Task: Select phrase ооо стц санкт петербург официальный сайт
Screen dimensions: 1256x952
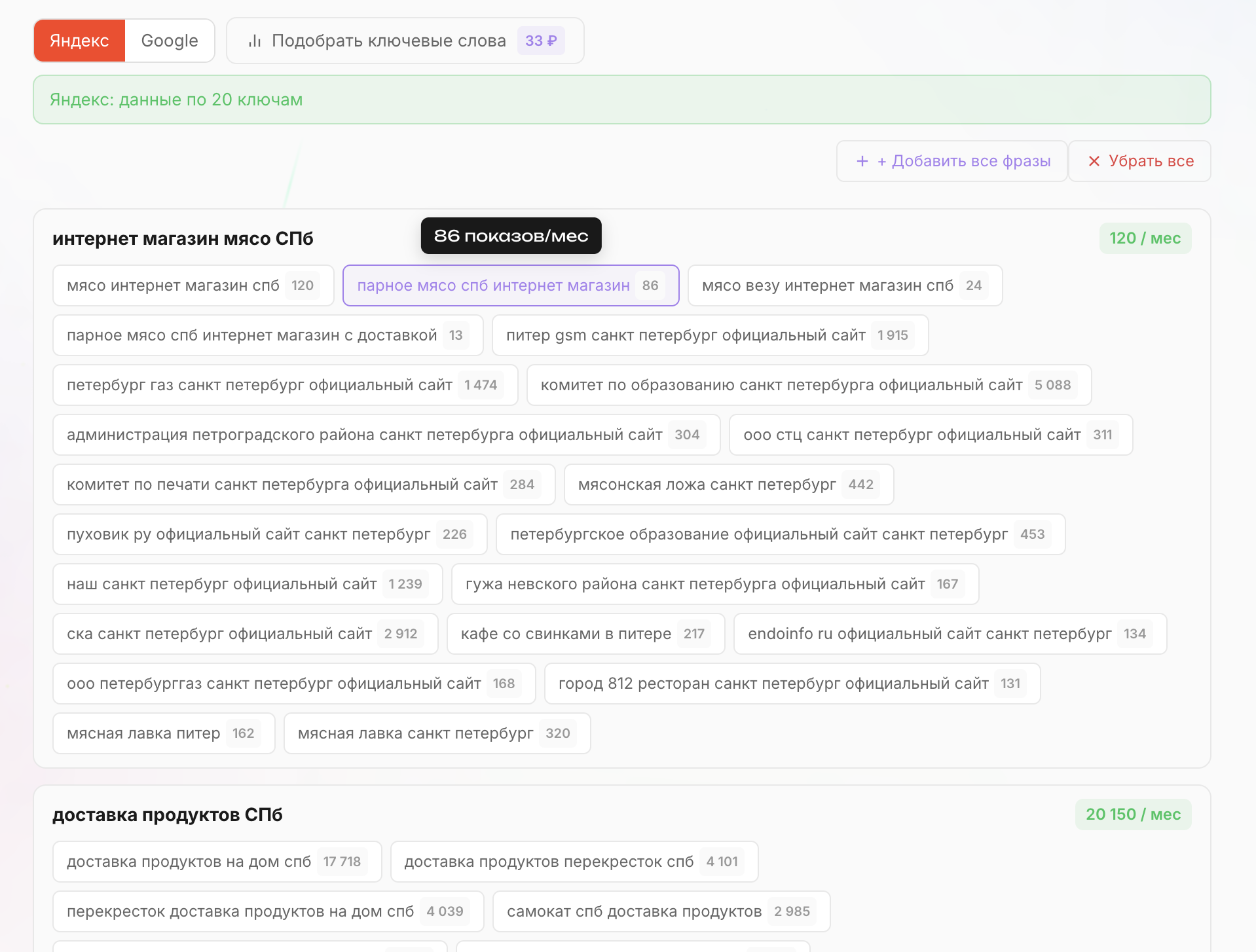Action: coord(931,435)
